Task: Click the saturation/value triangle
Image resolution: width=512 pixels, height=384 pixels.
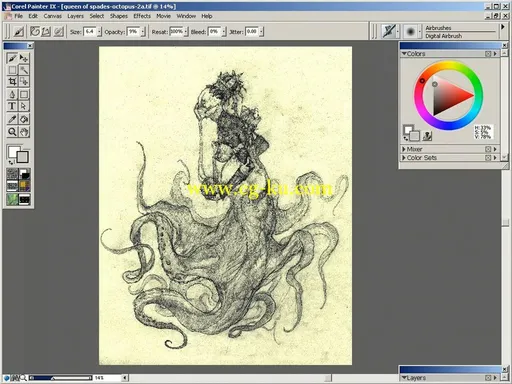Action: (448, 95)
